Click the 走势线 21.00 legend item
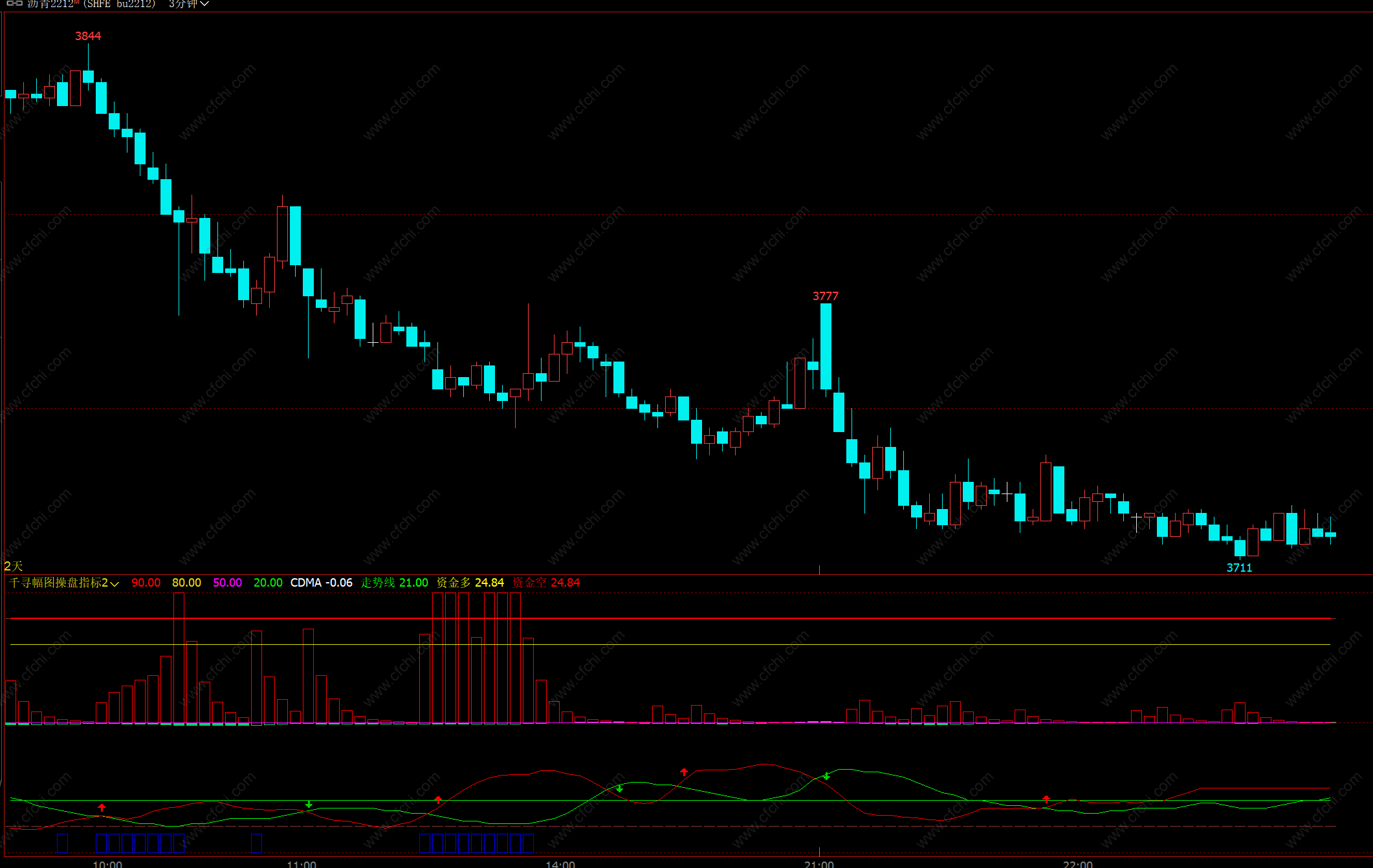 tap(394, 583)
